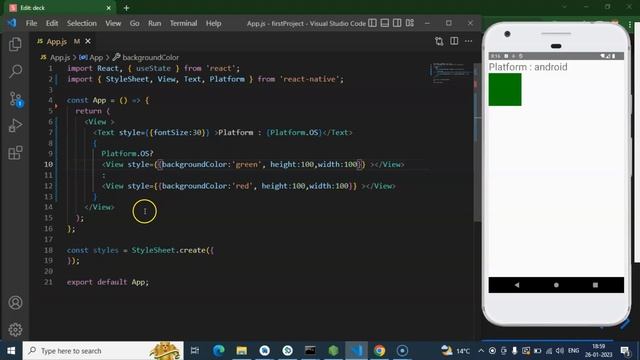Click the 'green' string on line 10
Screen dimensions: 640x360
coord(247,164)
